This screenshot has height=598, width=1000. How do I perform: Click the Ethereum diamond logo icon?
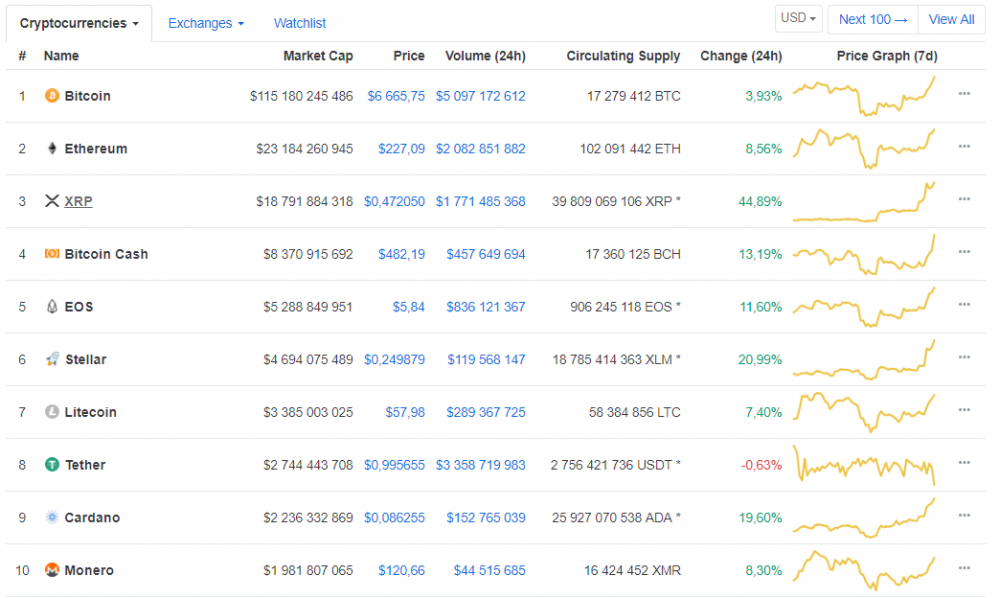pyautogui.click(x=52, y=149)
